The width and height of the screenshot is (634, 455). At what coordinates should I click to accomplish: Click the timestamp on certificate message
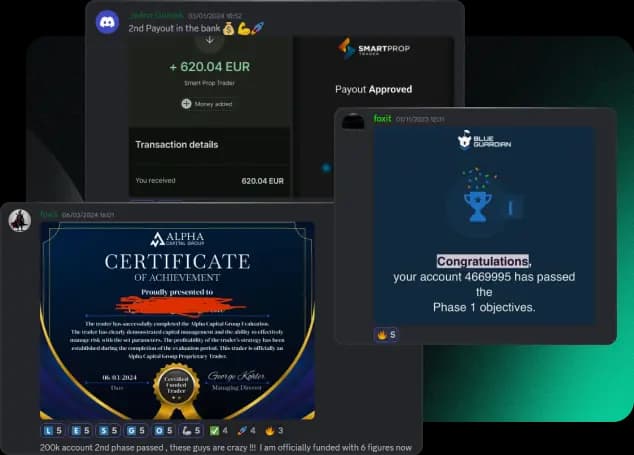point(88,215)
